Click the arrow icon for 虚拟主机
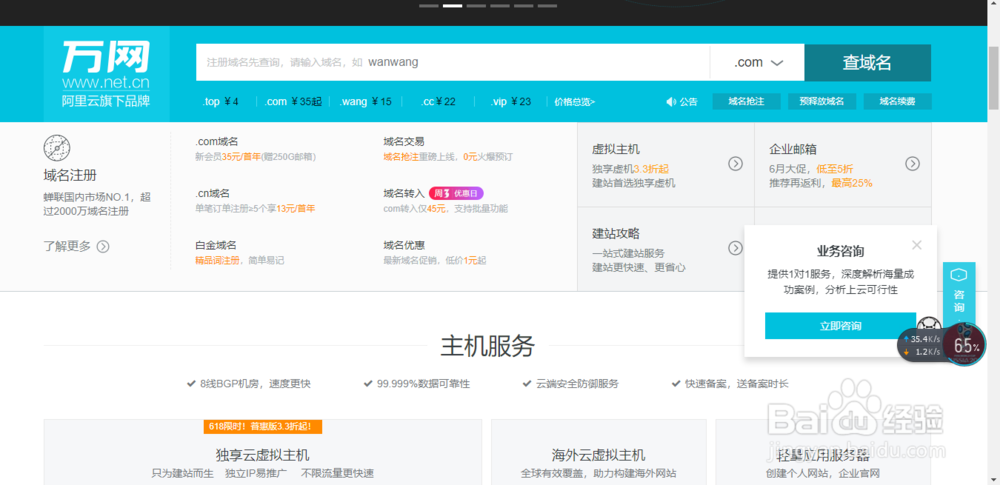Screen dimensions: 1000x485 click(x=735, y=164)
